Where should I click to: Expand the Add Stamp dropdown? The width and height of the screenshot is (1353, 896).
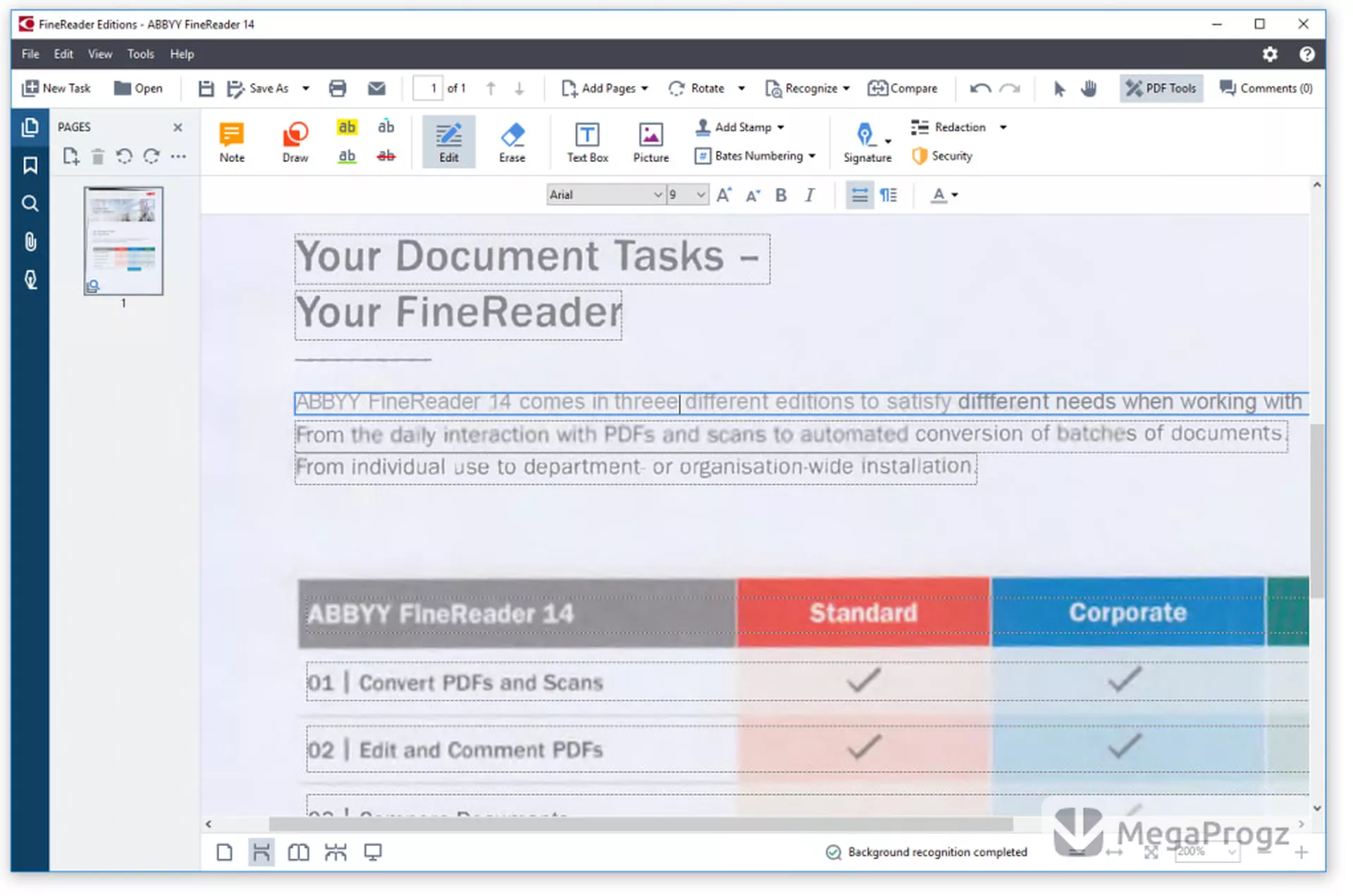781,127
